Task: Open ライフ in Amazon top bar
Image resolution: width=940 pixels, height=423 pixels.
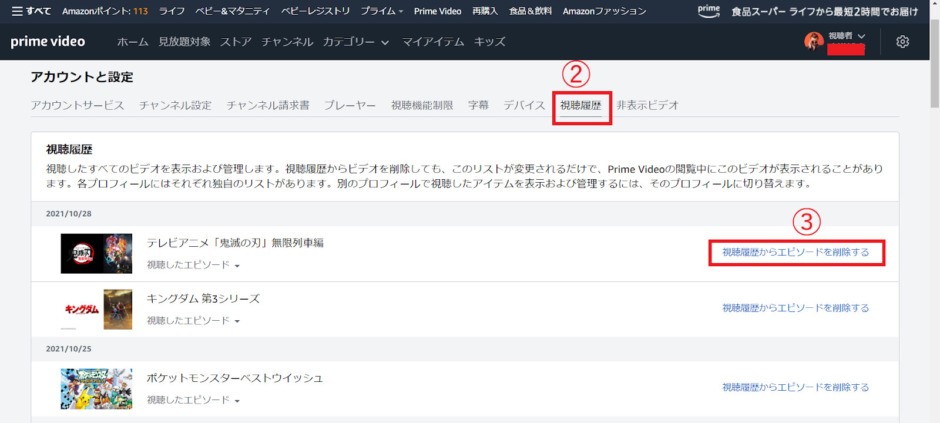Action: point(172,11)
